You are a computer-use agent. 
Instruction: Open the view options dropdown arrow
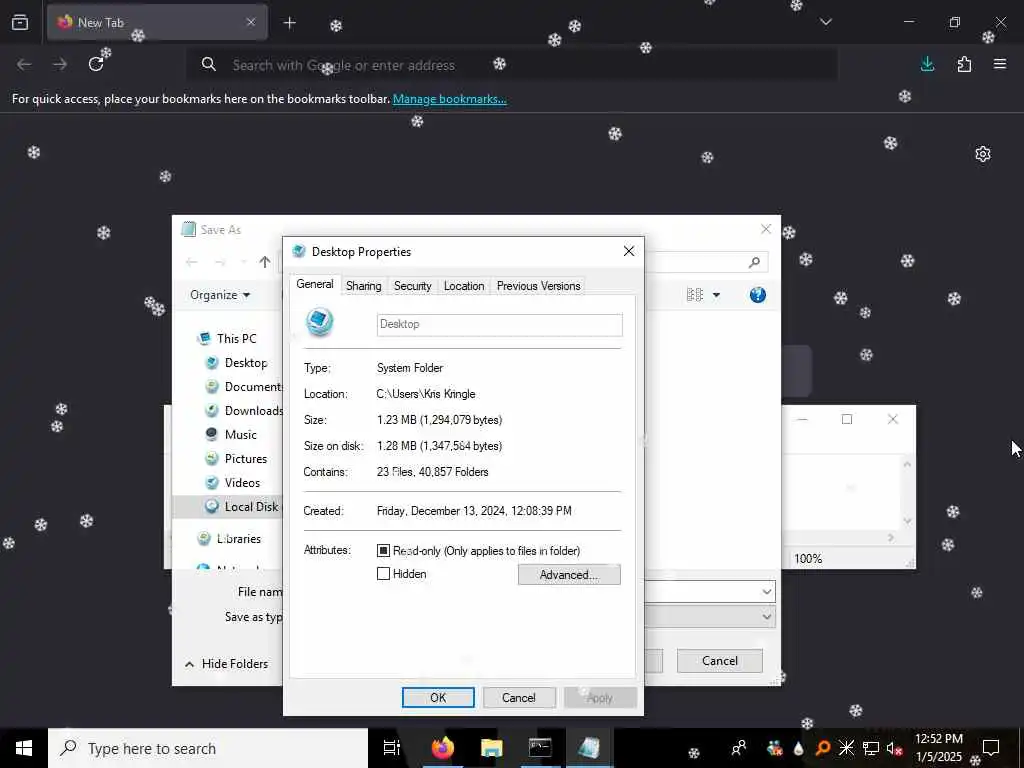pos(716,295)
